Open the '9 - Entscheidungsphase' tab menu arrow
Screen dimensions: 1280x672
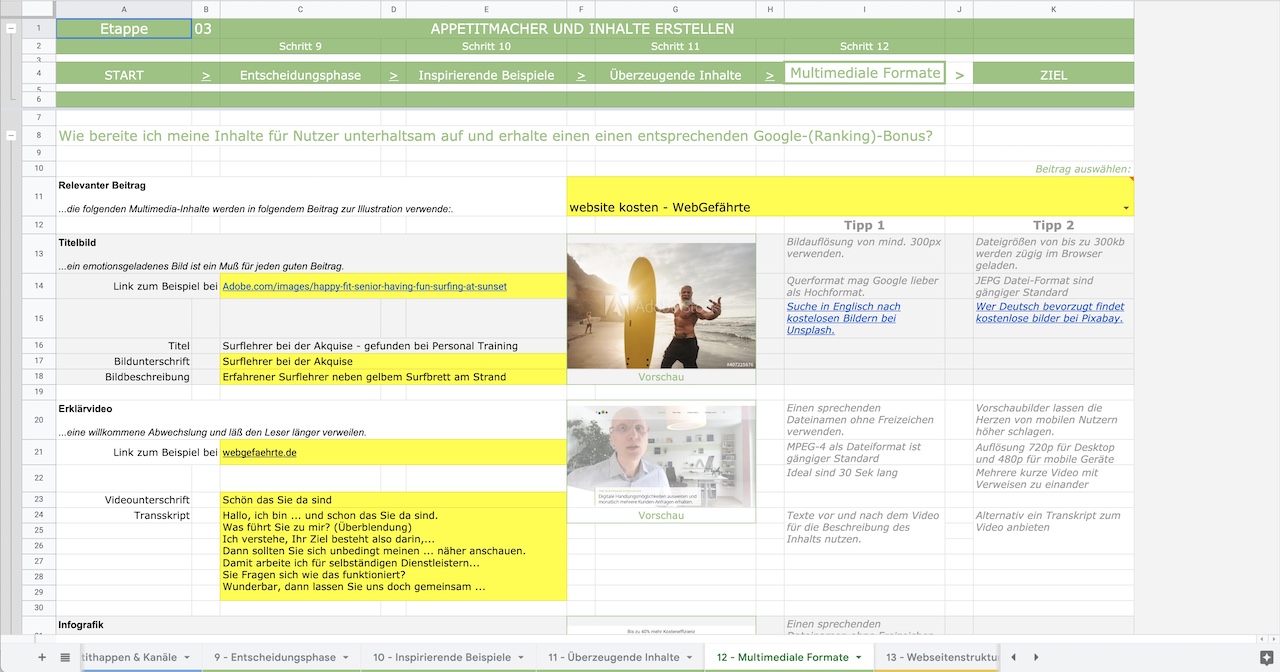(x=346, y=657)
